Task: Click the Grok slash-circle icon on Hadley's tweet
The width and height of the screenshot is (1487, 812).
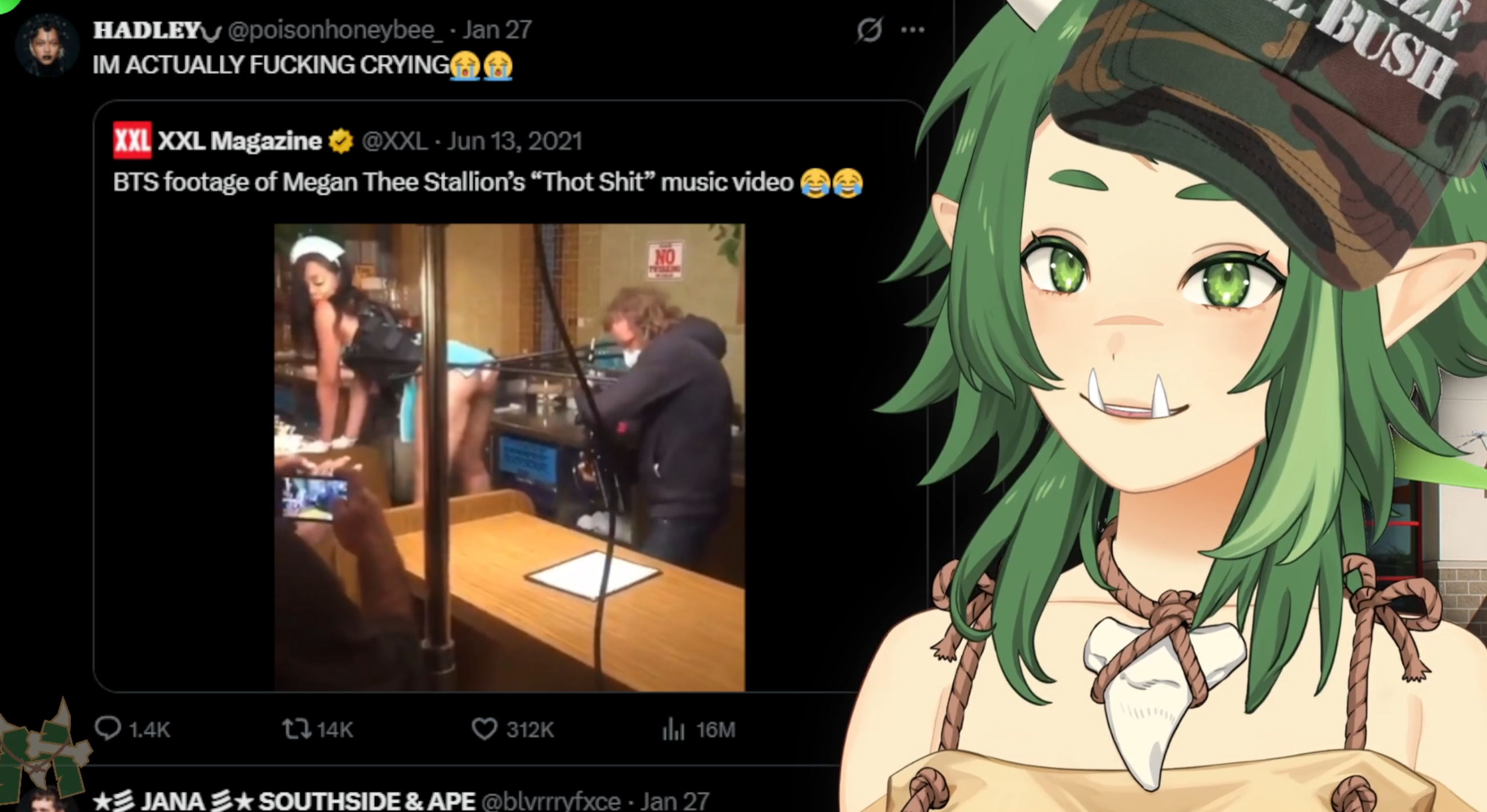Action: coord(869,30)
